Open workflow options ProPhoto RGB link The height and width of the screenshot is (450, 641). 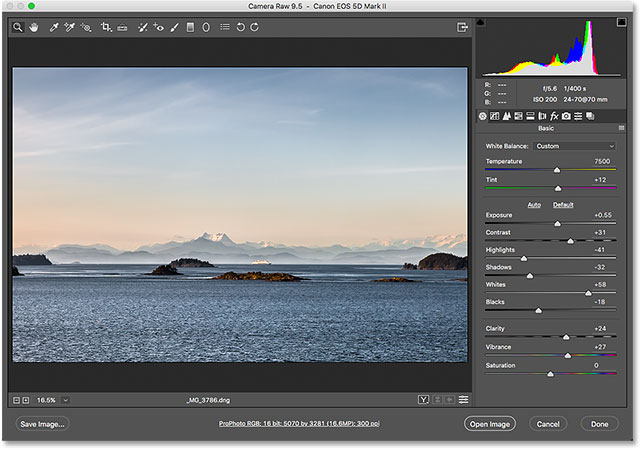click(x=299, y=424)
